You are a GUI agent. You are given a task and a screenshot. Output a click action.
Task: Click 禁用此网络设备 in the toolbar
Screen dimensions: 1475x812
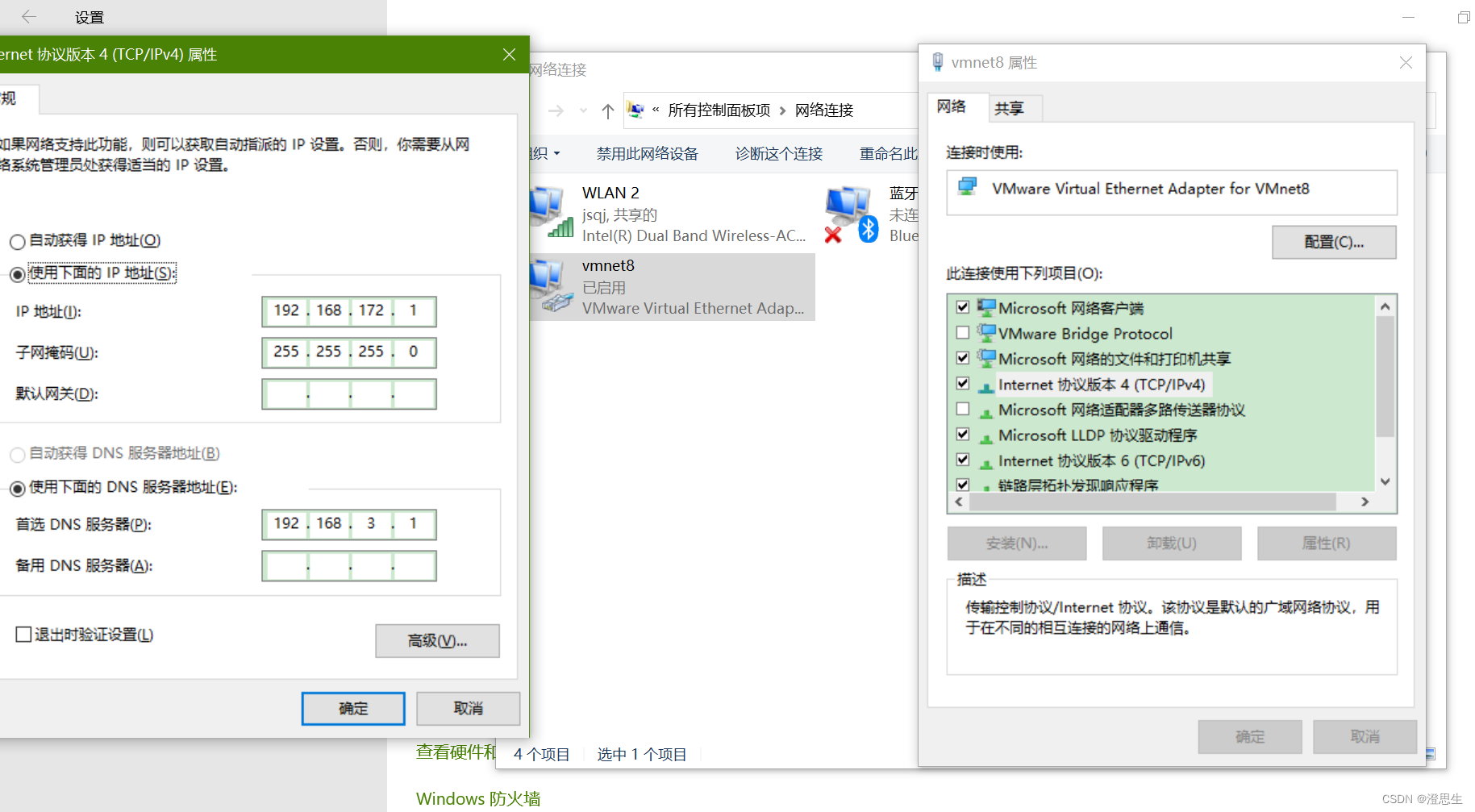pos(646,153)
